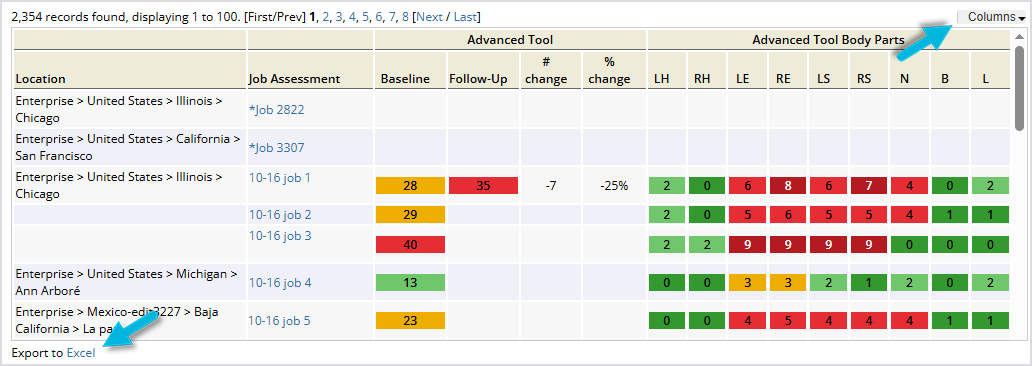Viewport: 1032px width, 366px height.
Task: Go to page 5 of results
Action: pyautogui.click(x=365, y=17)
